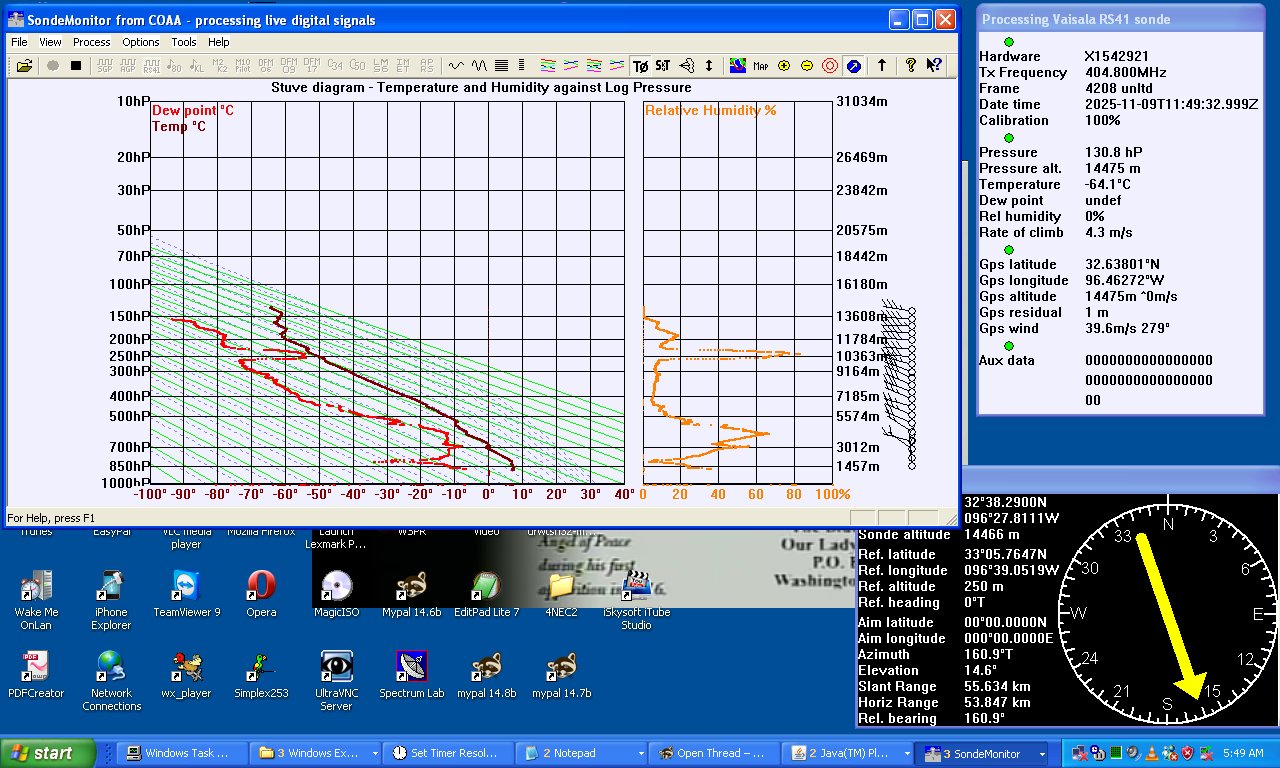Switch to the SkewT chart icon
This screenshot has height=768, width=1280.
pos(663,66)
